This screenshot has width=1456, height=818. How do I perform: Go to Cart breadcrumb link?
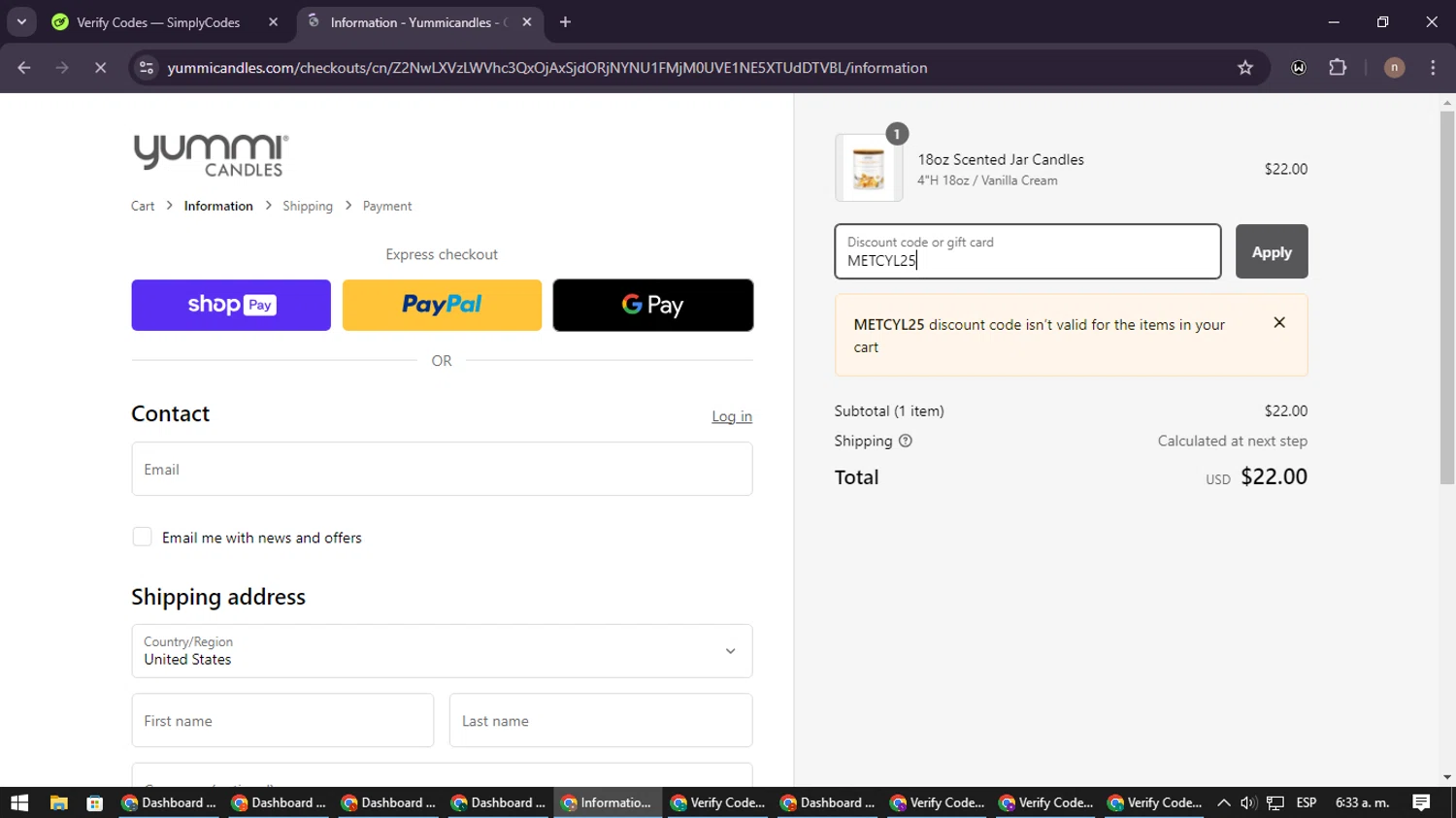tap(143, 206)
